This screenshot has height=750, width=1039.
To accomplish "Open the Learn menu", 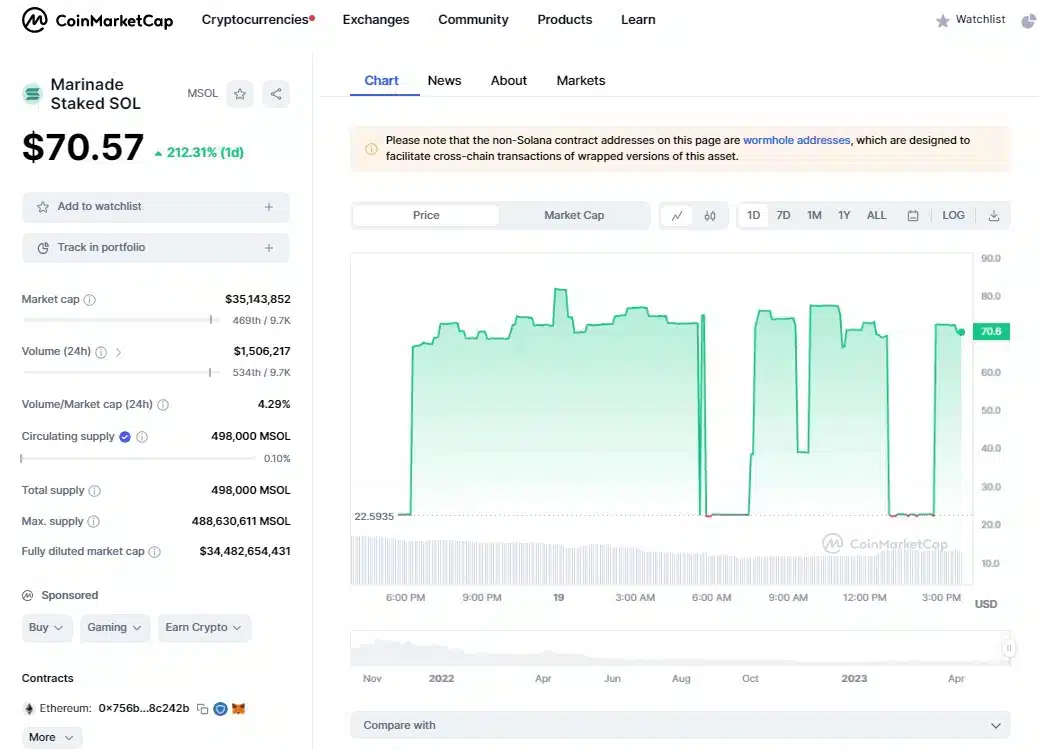I will point(638,20).
